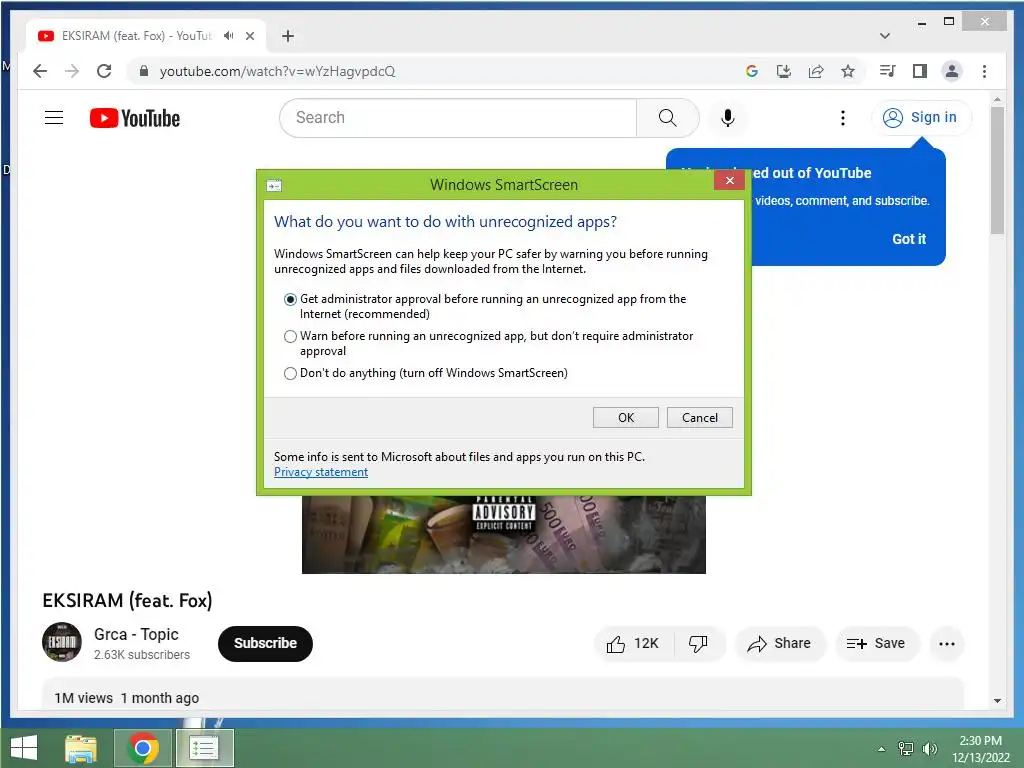The image size is (1024, 768).
Task: Bookmark this page with the star icon
Action: click(x=848, y=71)
